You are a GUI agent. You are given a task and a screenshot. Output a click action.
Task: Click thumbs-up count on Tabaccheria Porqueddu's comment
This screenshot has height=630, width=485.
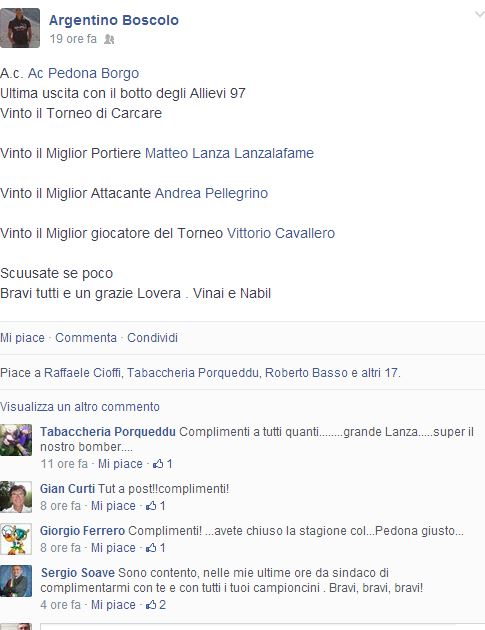163,464
